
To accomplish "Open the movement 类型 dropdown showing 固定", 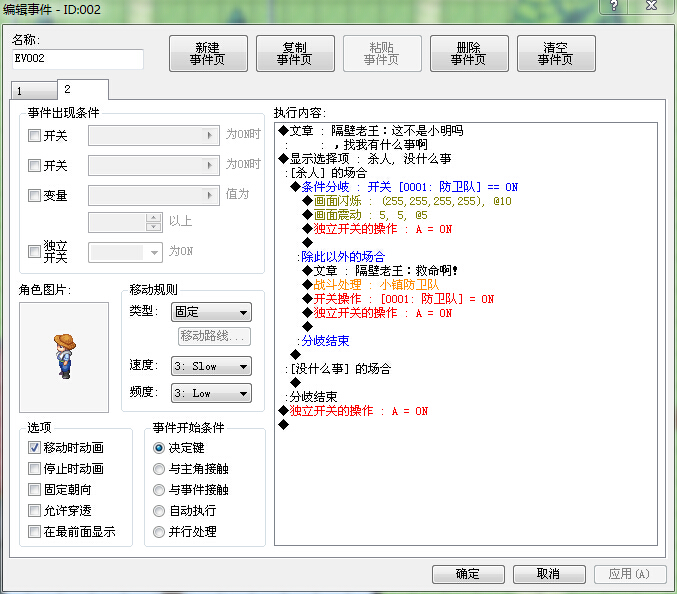I will pos(212,312).
